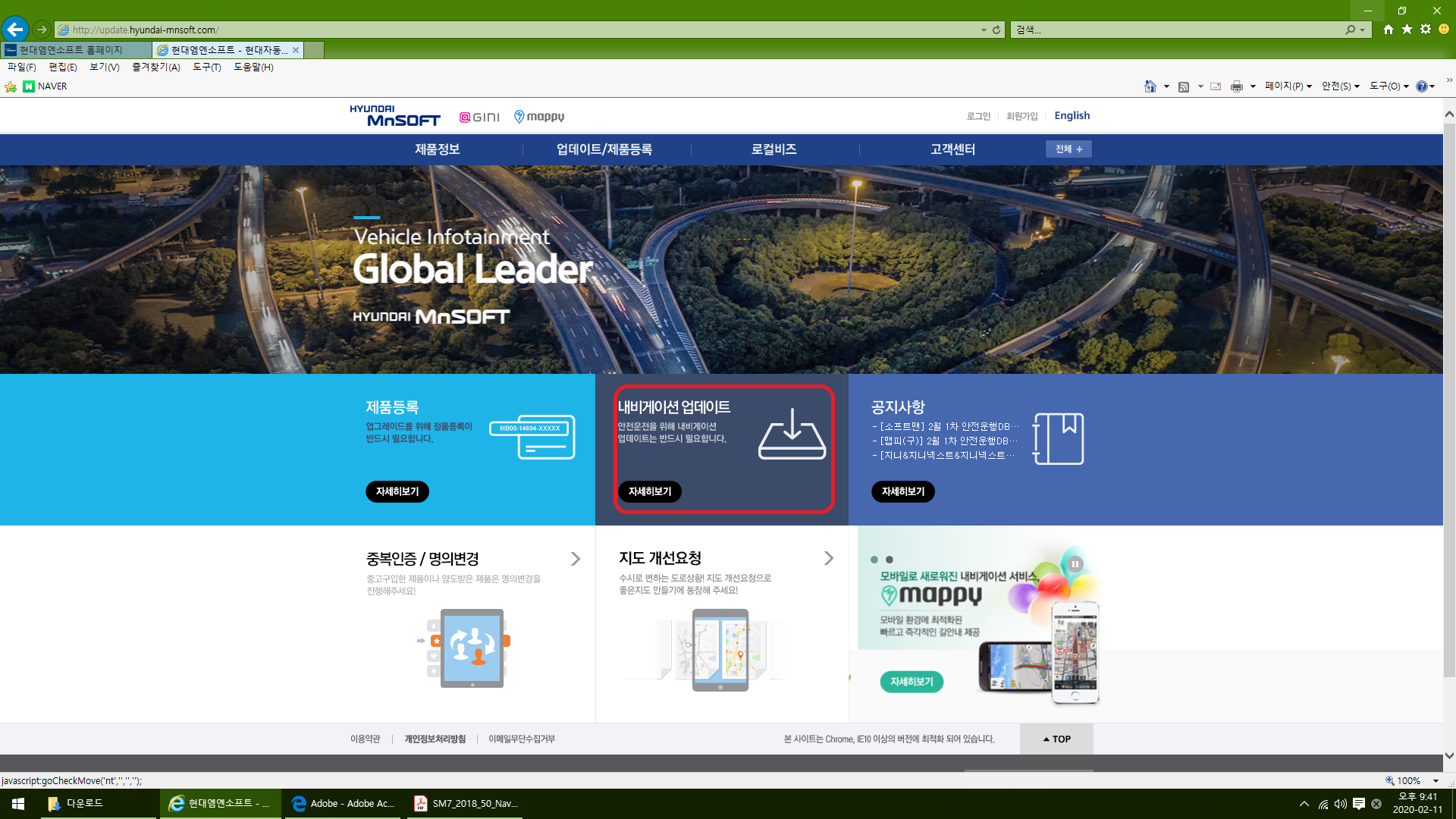Select the first banner slide dot

pos(874,560)
